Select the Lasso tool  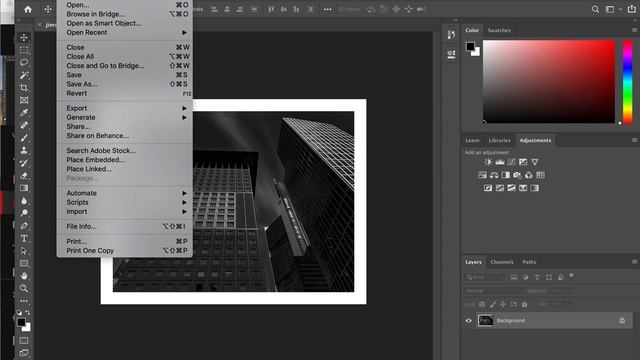pyautogui.click(x=24, y=62)
